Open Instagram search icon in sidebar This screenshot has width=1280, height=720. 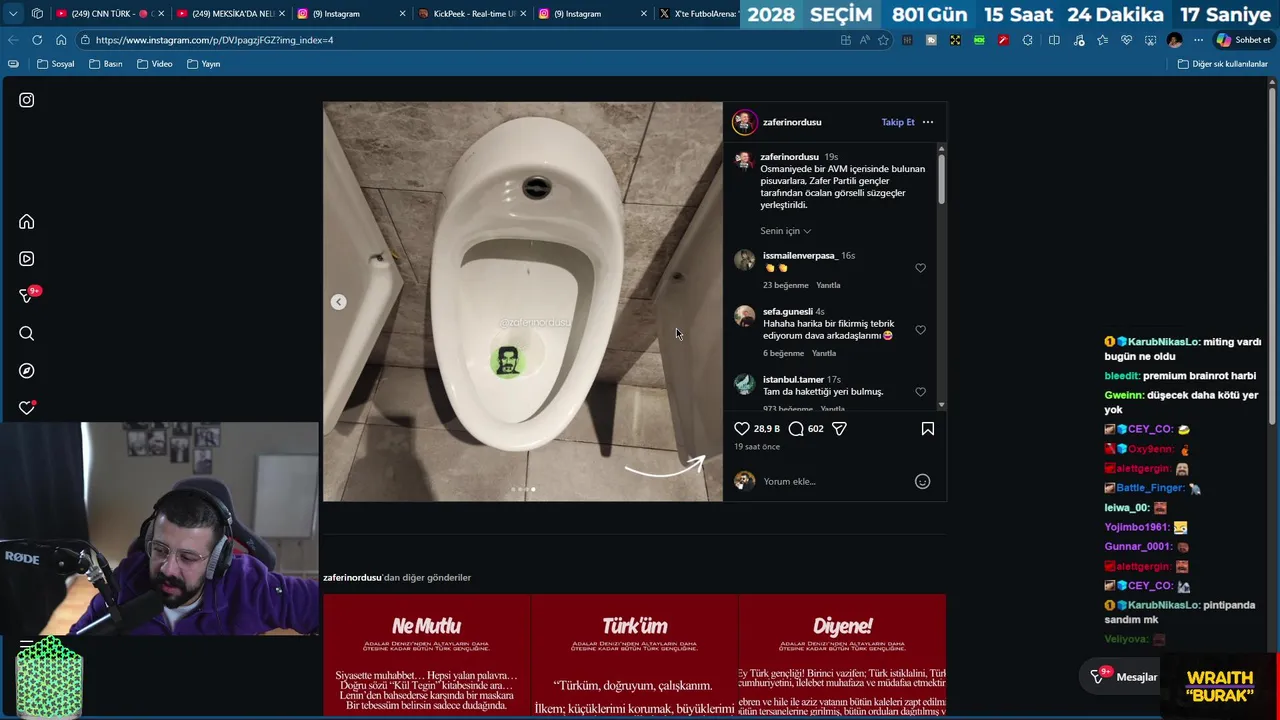pyautogui.click(x=27, y=334)
